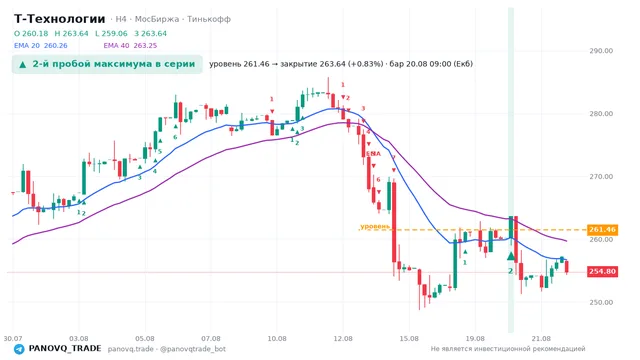Viewport: 640px width, 360px height.
Task: Open the @panovqtrade_bot link
Action: (x=193, y=349)
